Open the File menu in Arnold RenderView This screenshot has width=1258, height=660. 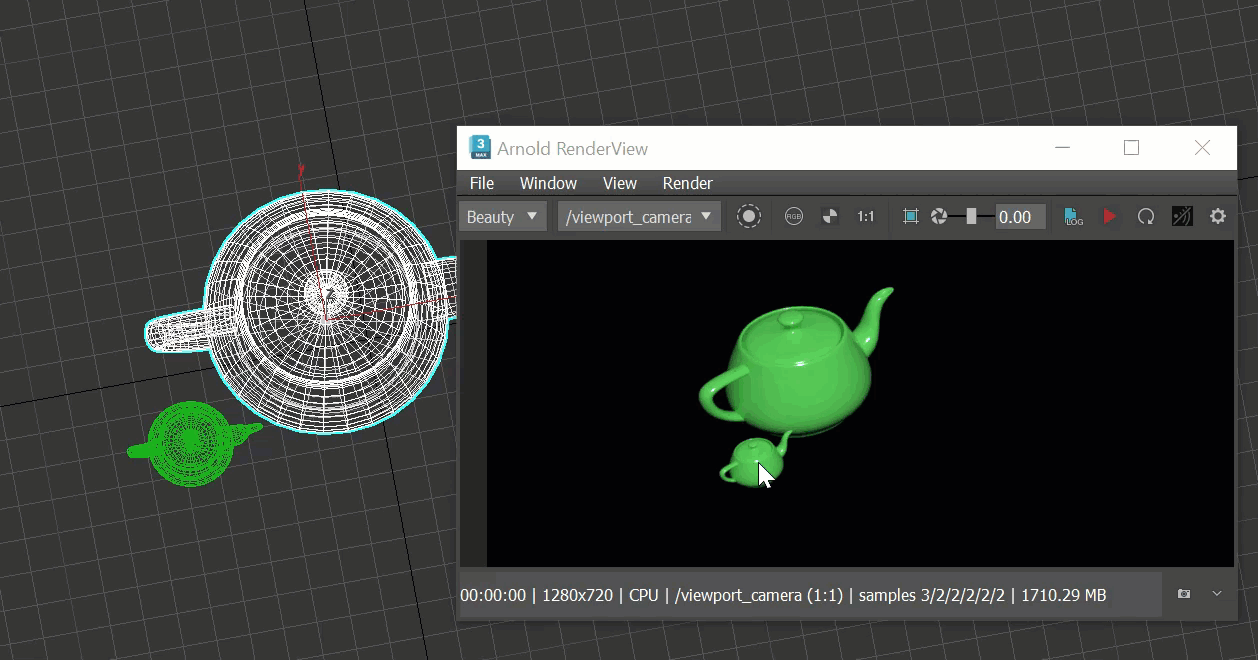coord(482,183)
